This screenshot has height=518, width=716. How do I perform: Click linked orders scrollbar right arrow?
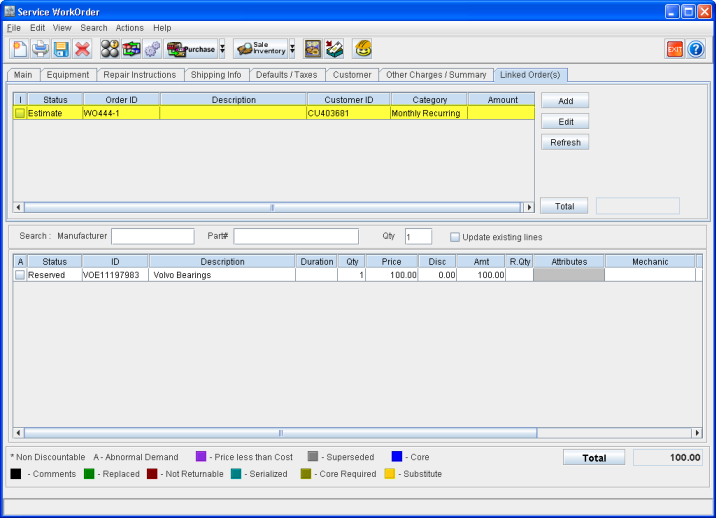[x=529, y=207]
